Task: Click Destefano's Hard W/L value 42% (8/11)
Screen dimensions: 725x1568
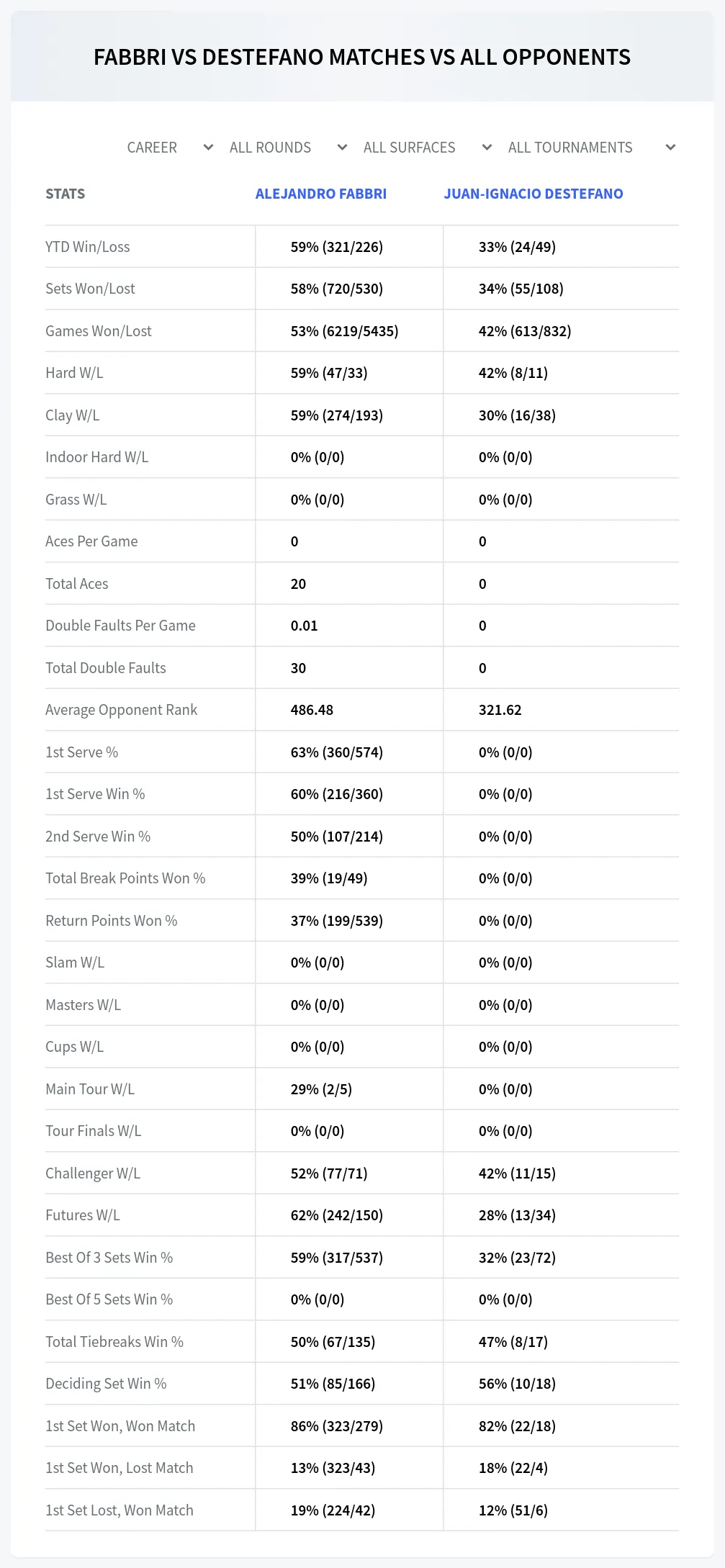Action: (513, 373)
